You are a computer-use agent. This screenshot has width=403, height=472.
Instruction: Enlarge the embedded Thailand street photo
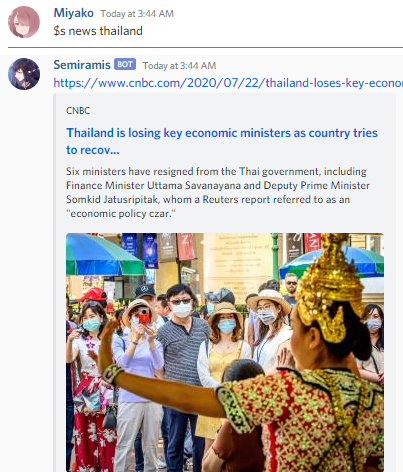[x=225, y=352]
